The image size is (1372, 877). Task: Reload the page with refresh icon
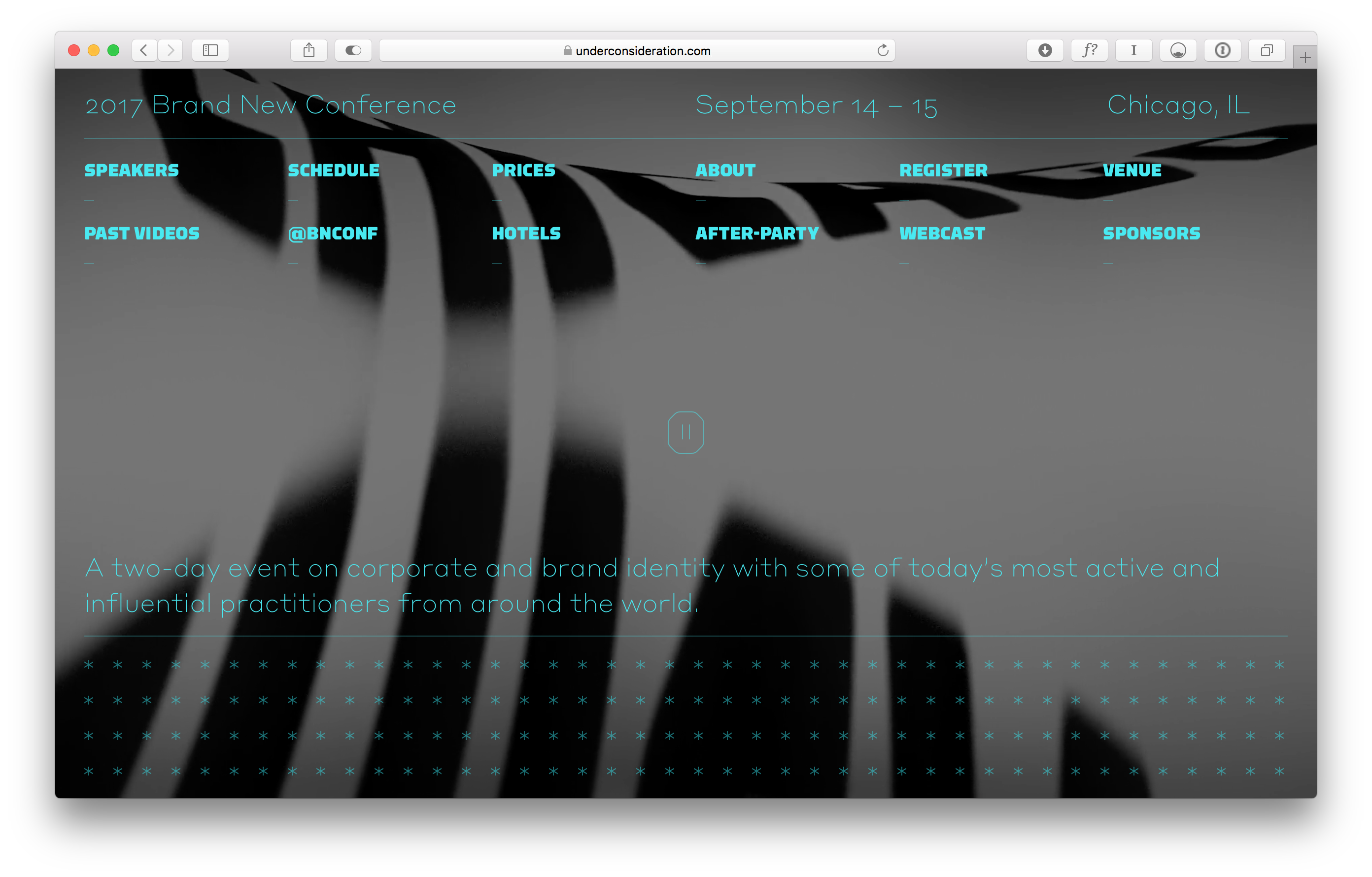883,51
